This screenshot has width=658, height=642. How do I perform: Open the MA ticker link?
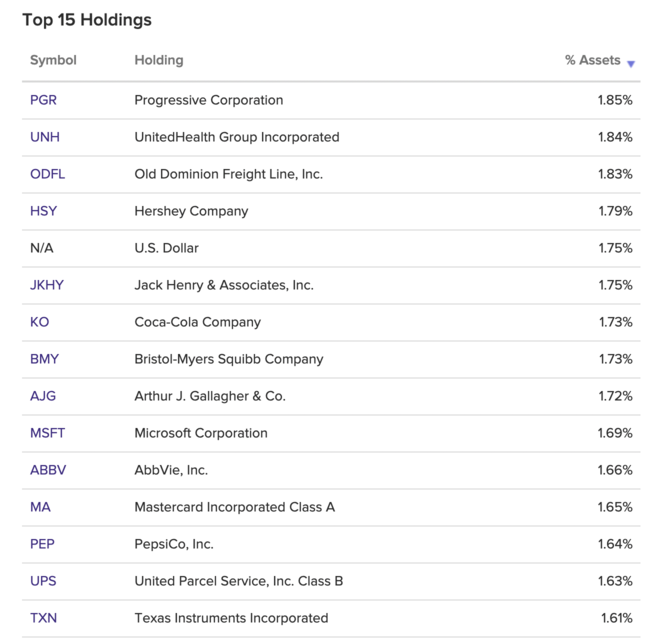click(40, 507)
